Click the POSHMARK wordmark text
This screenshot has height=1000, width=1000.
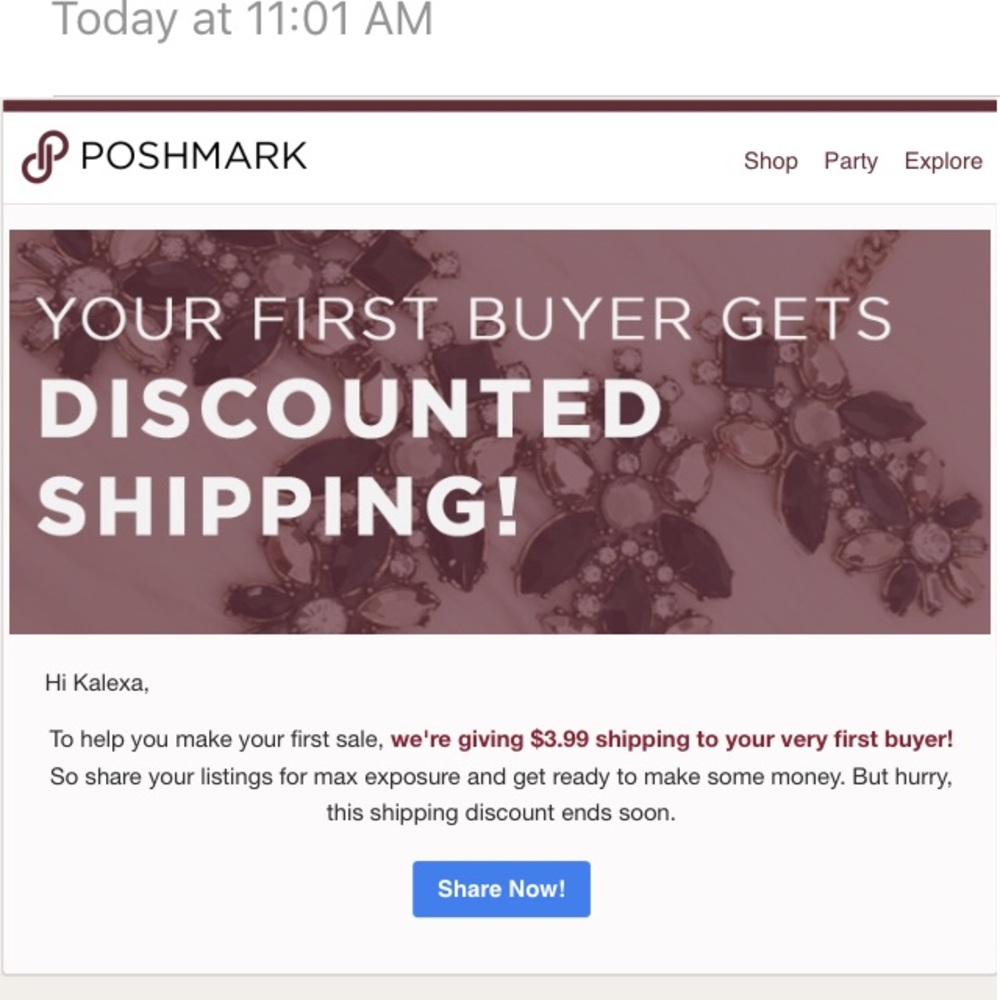(190, 154)
